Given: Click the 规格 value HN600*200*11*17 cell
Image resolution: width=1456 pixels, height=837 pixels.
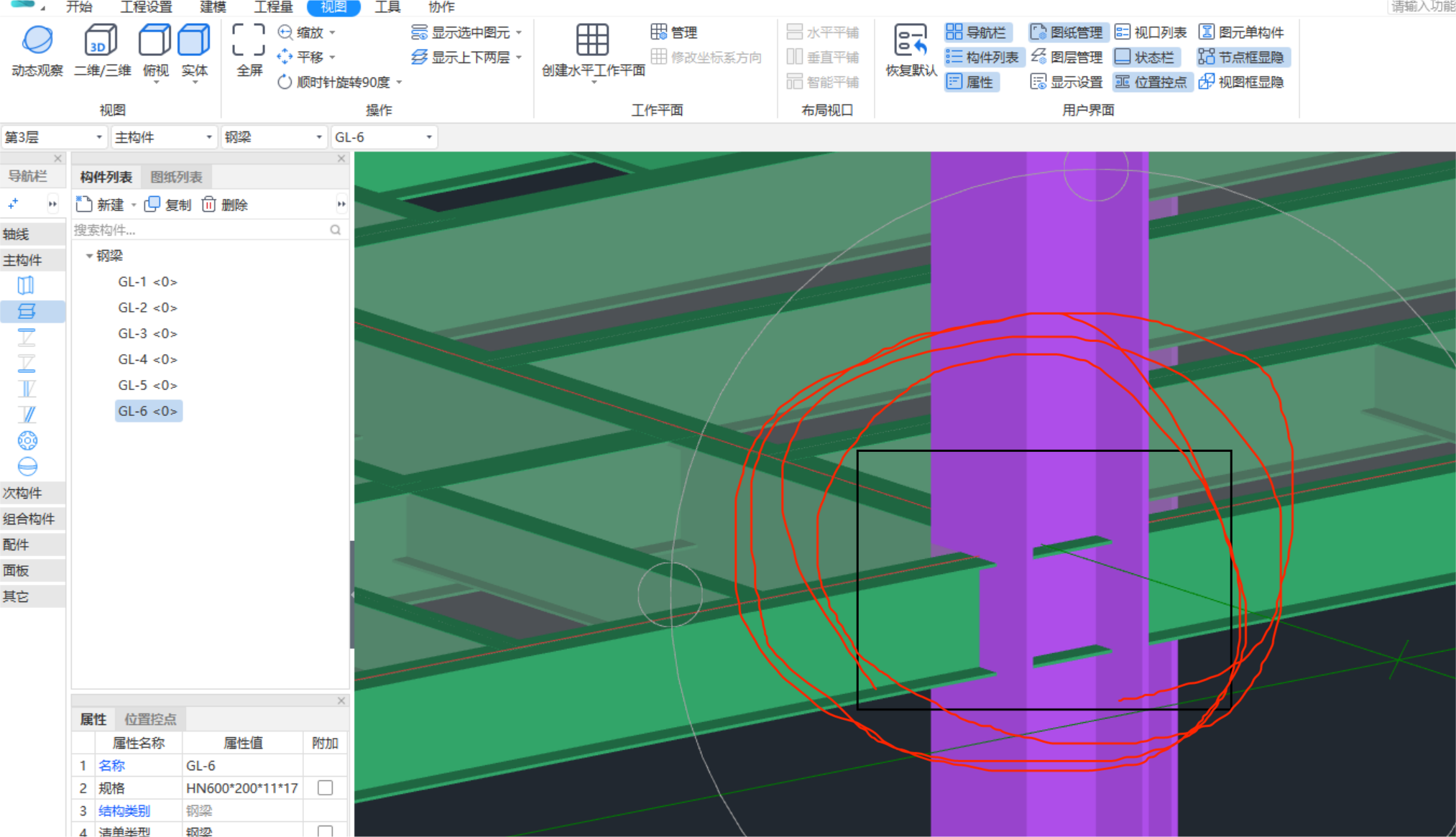Looking at the screenshot, I should coord(242,787).
